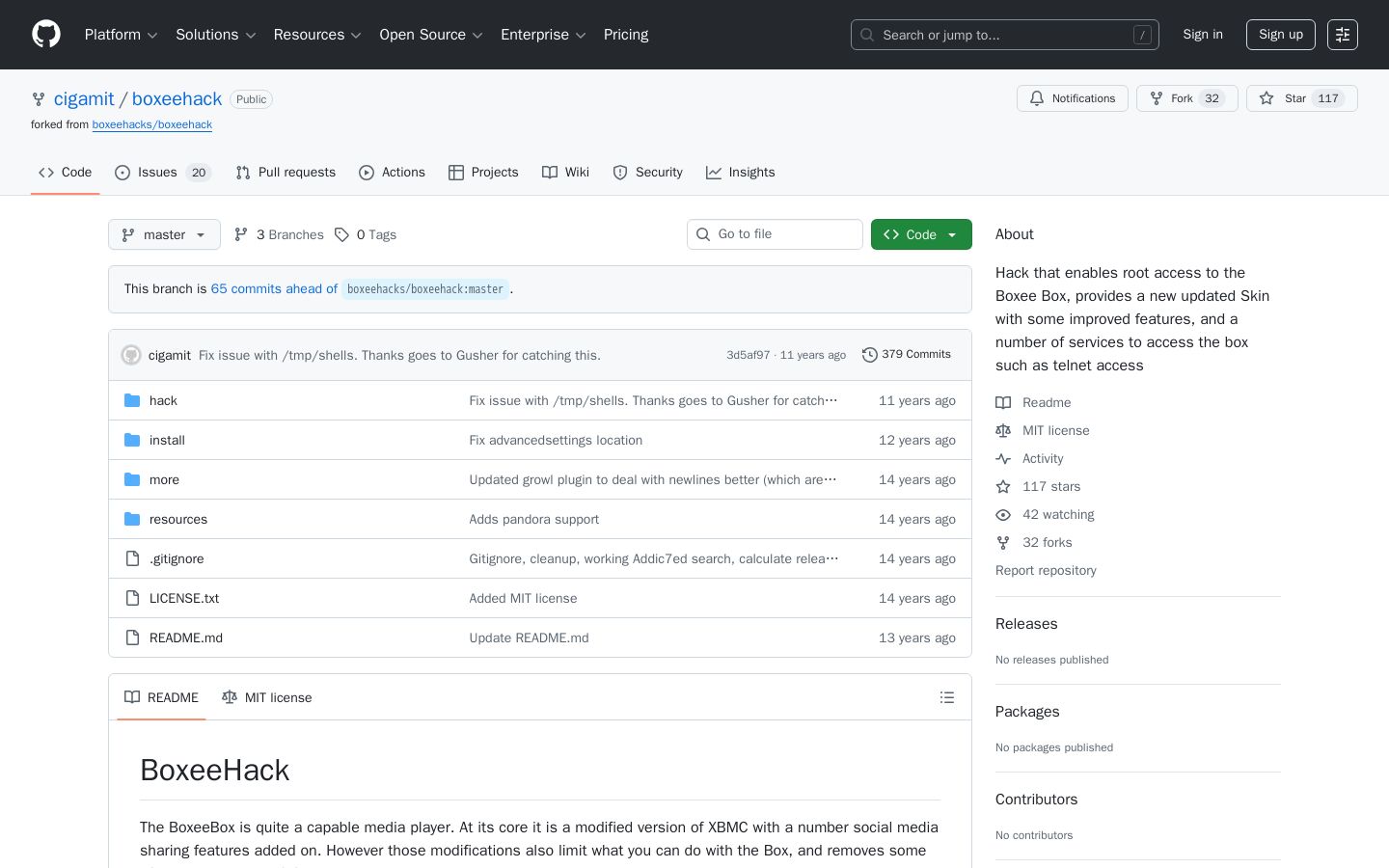The width and height of the screenshot is (1389, 868).
Task: Open the Insights tab
Action: (741, 173)
